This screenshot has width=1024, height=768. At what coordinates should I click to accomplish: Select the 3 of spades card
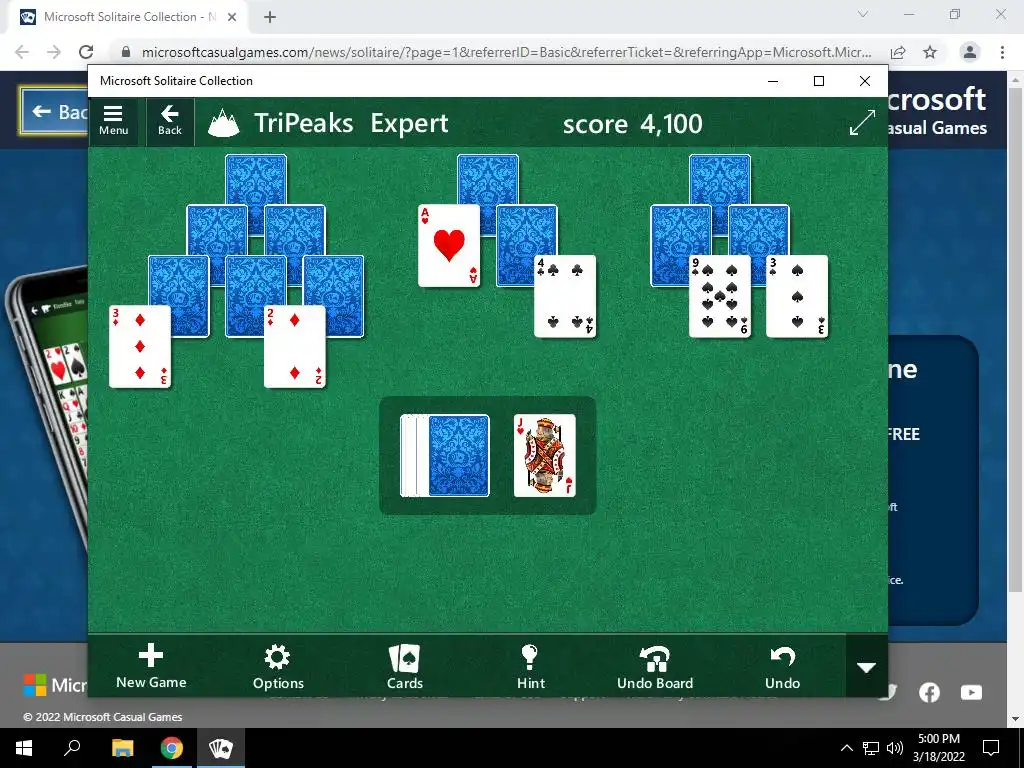tap(797, 296)
